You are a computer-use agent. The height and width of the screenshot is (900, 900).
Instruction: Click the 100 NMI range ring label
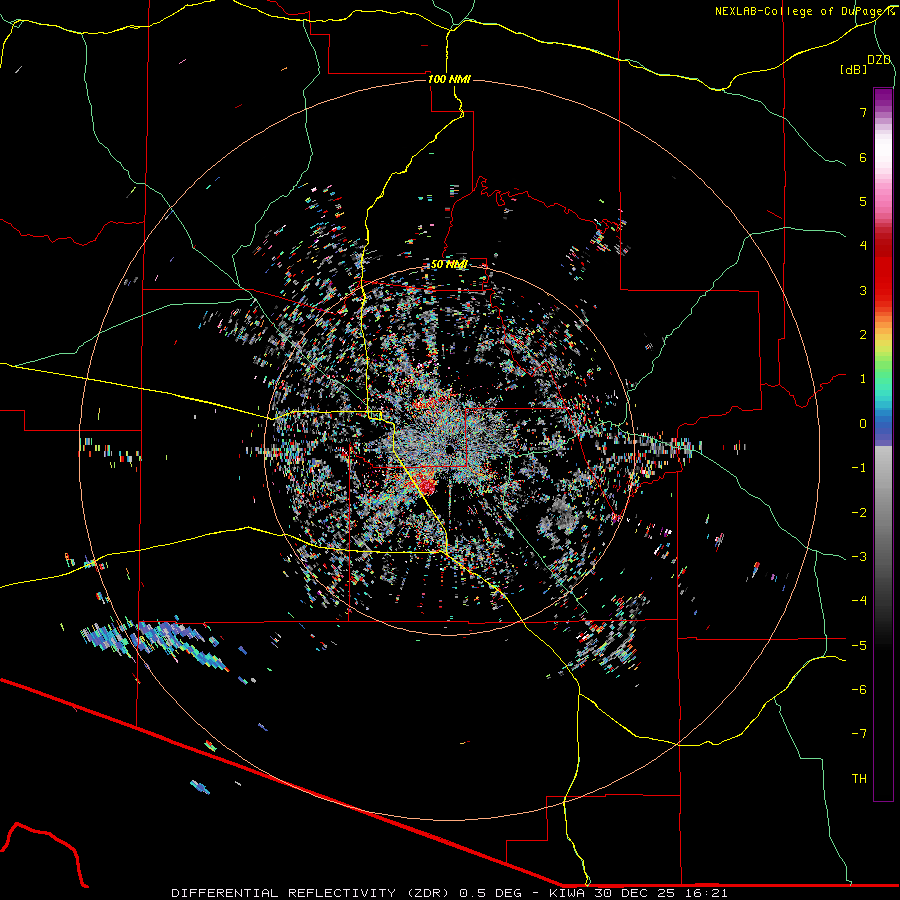coord(449,79)
